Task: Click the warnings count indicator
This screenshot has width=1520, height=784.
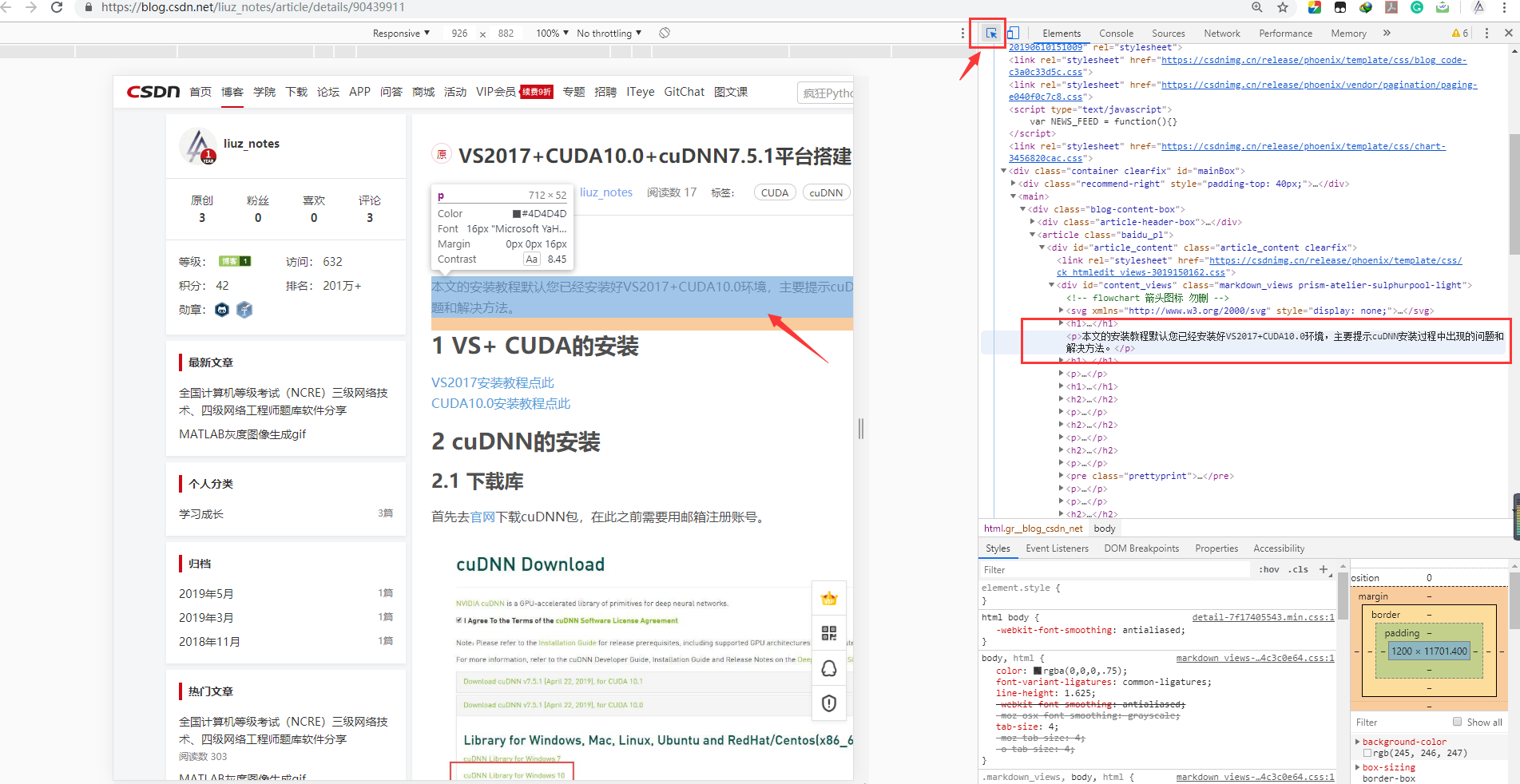Action: coord(1460,34)
